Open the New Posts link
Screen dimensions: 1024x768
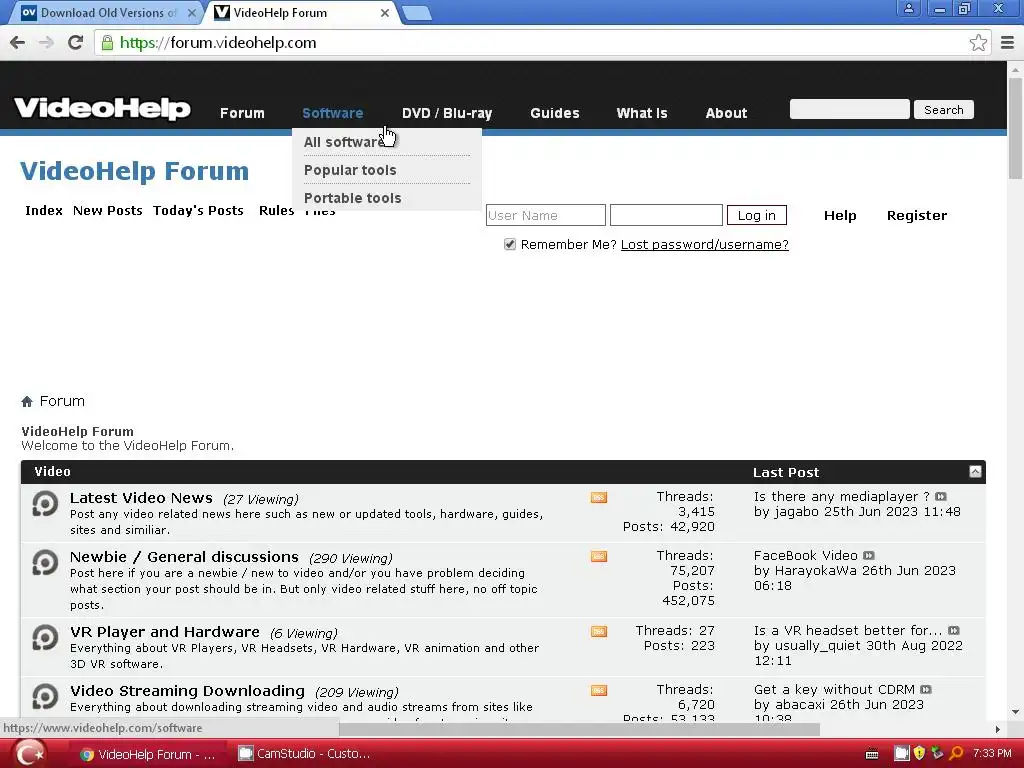(108, 210)
